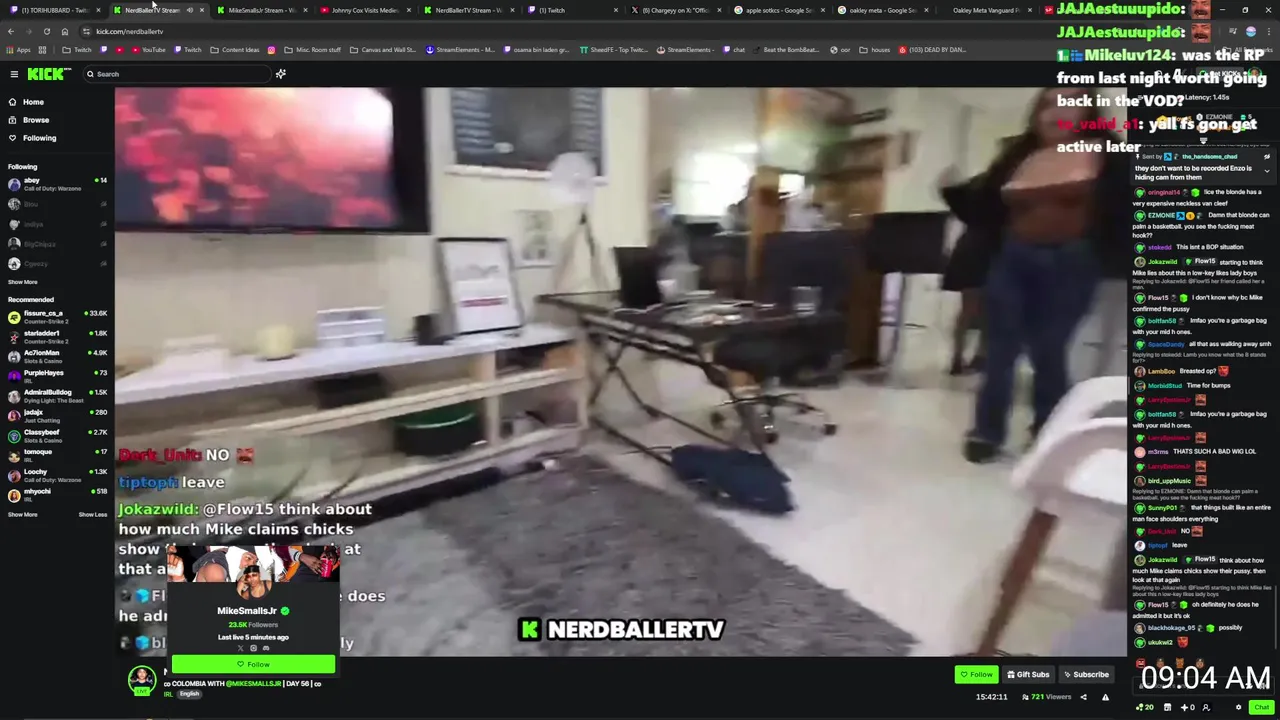Screen dimensions: 1280x720
Task: Open PurpleHayes recommended channel
Action: pos(57,375)
